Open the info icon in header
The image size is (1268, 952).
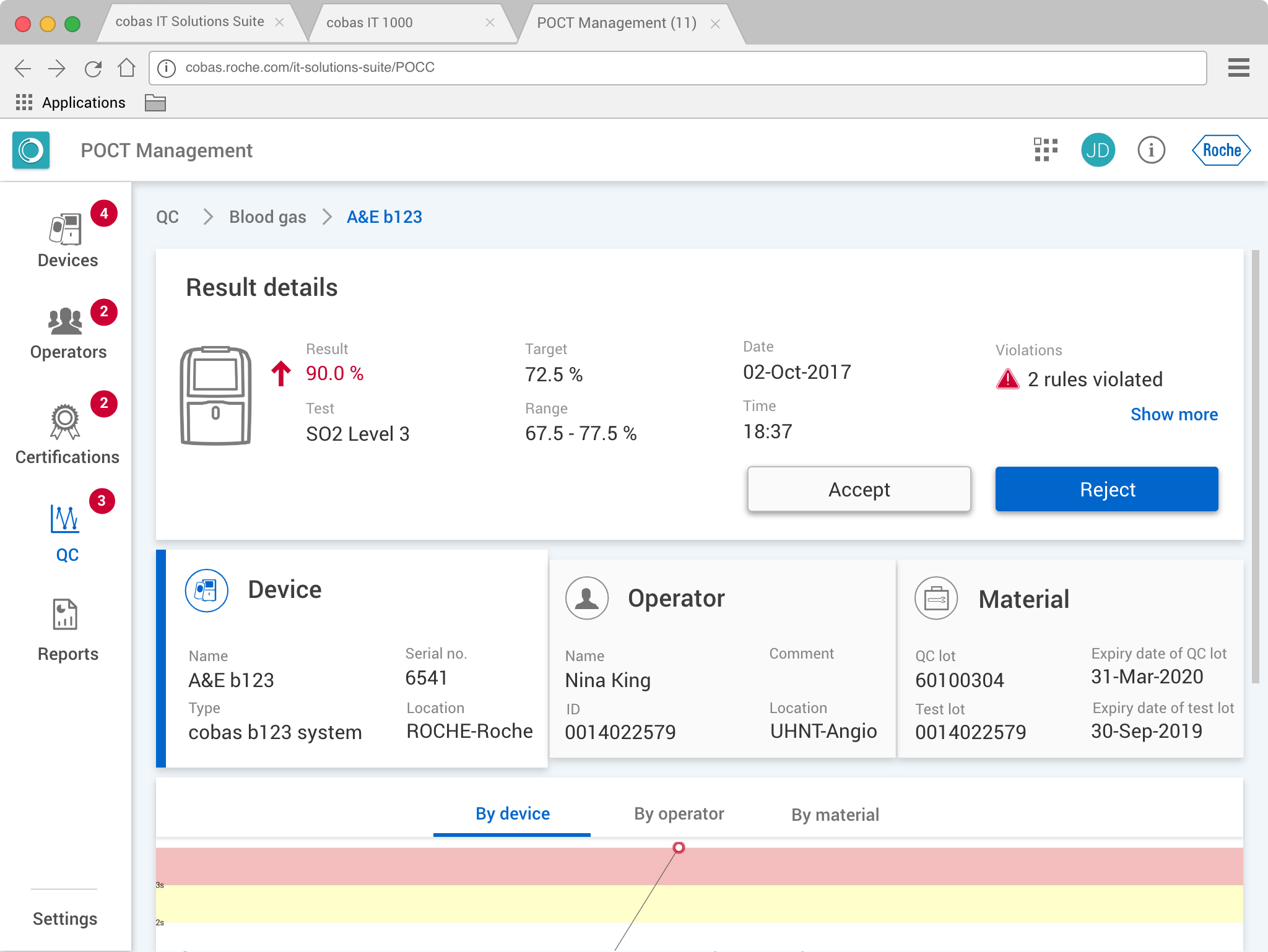click(1151, 150)
